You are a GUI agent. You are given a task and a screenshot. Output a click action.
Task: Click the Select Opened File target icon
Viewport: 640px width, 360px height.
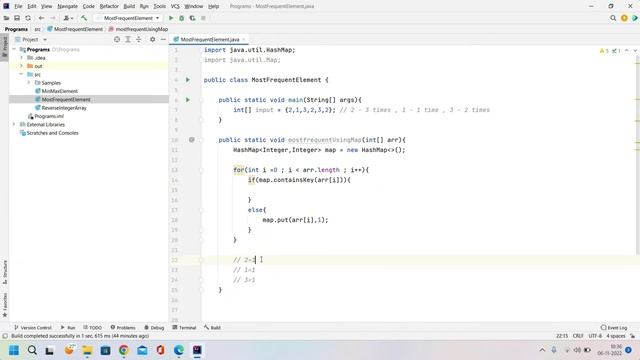pyautogui.click(x=117, y=39)
